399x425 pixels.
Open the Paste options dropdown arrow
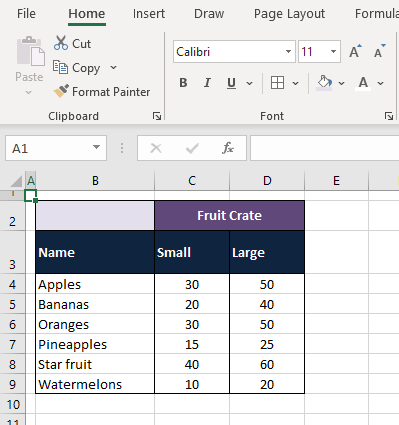(29, 92)
